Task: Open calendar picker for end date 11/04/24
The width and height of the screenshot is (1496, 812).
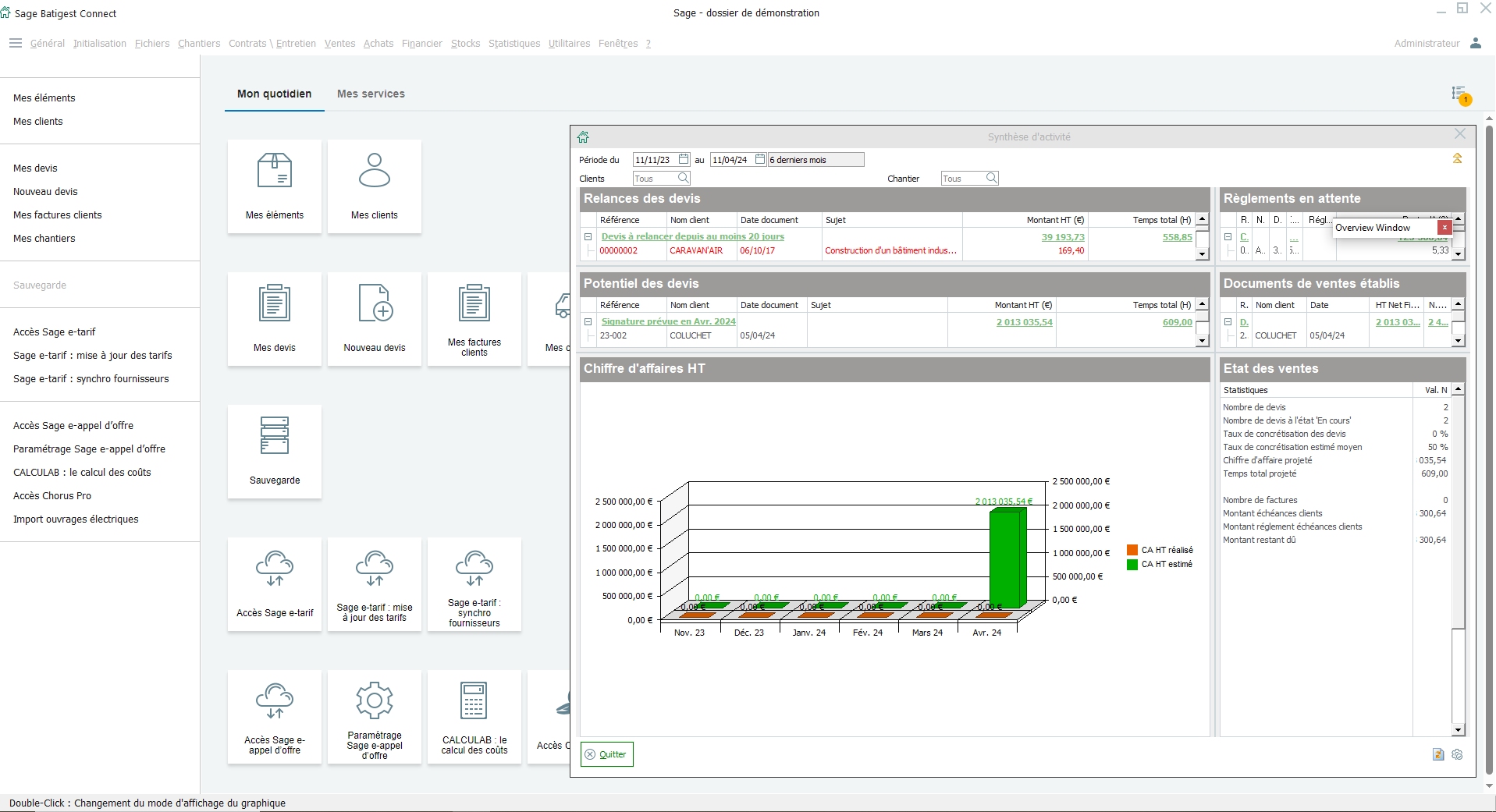Action: 760,159
